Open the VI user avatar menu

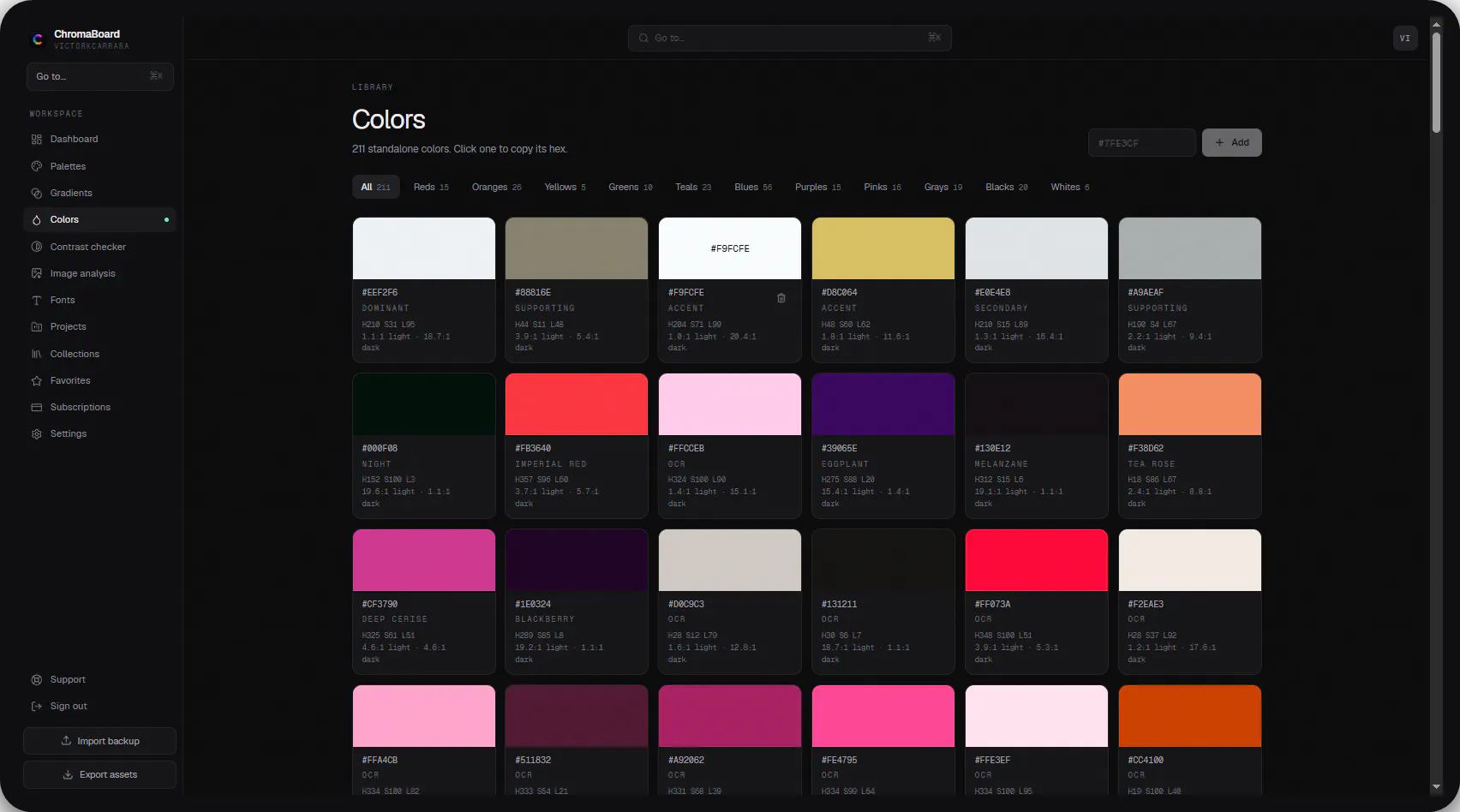[x=1405, y=38]
